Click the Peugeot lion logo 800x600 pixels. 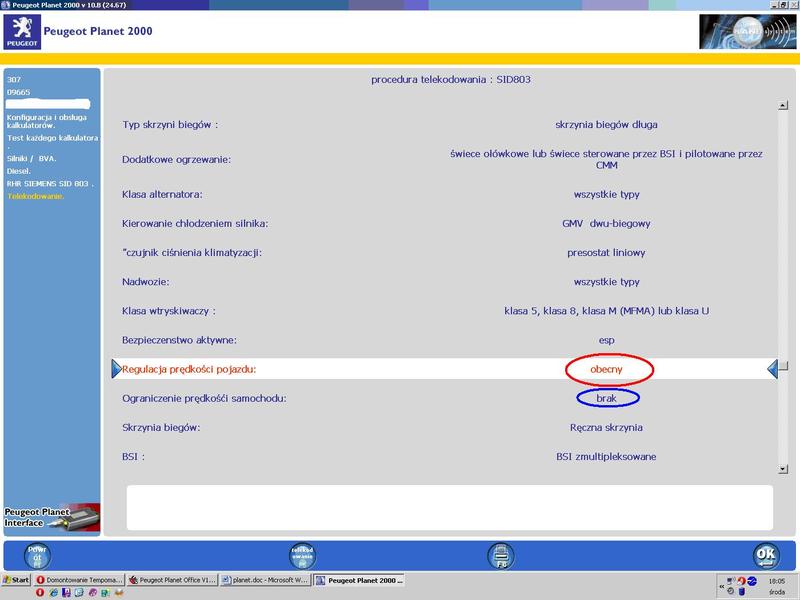23,31
